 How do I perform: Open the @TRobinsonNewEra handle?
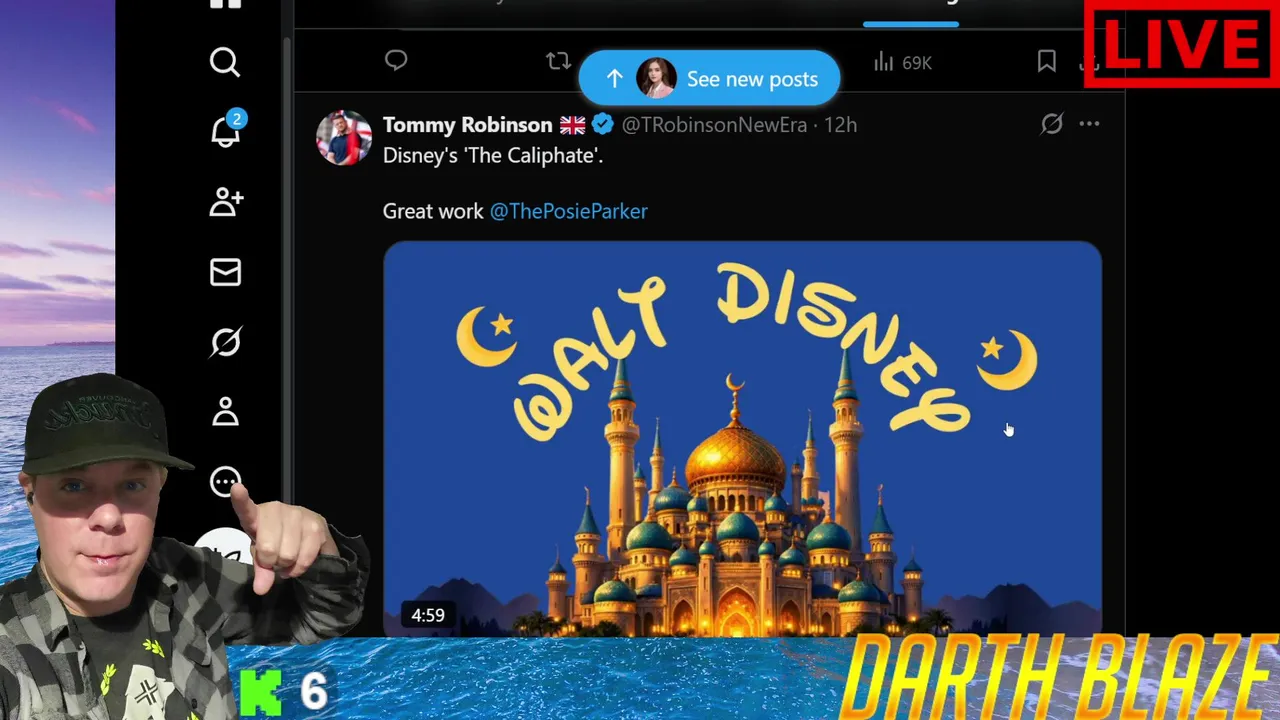714,125
